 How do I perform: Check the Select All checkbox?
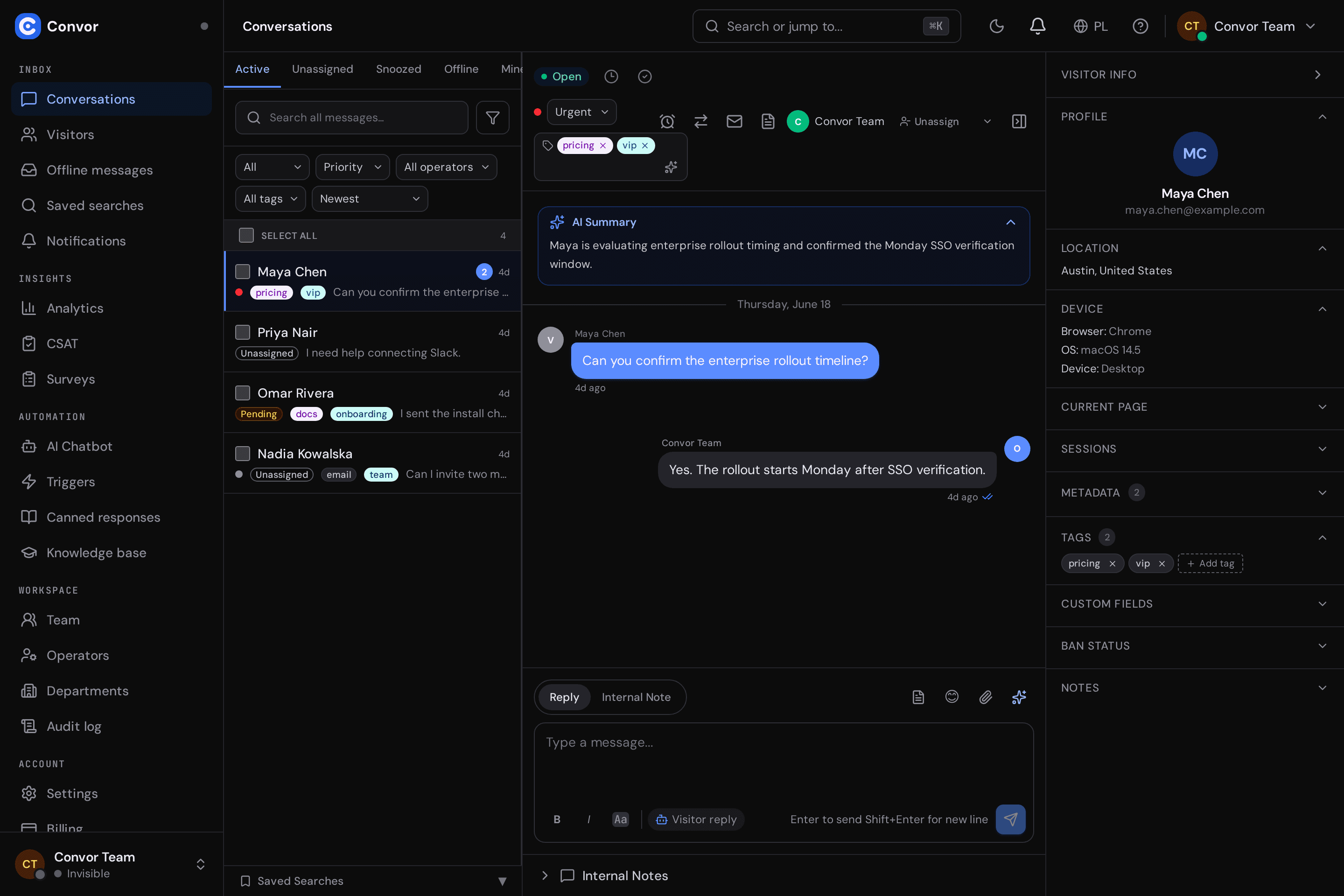[246, 235]
